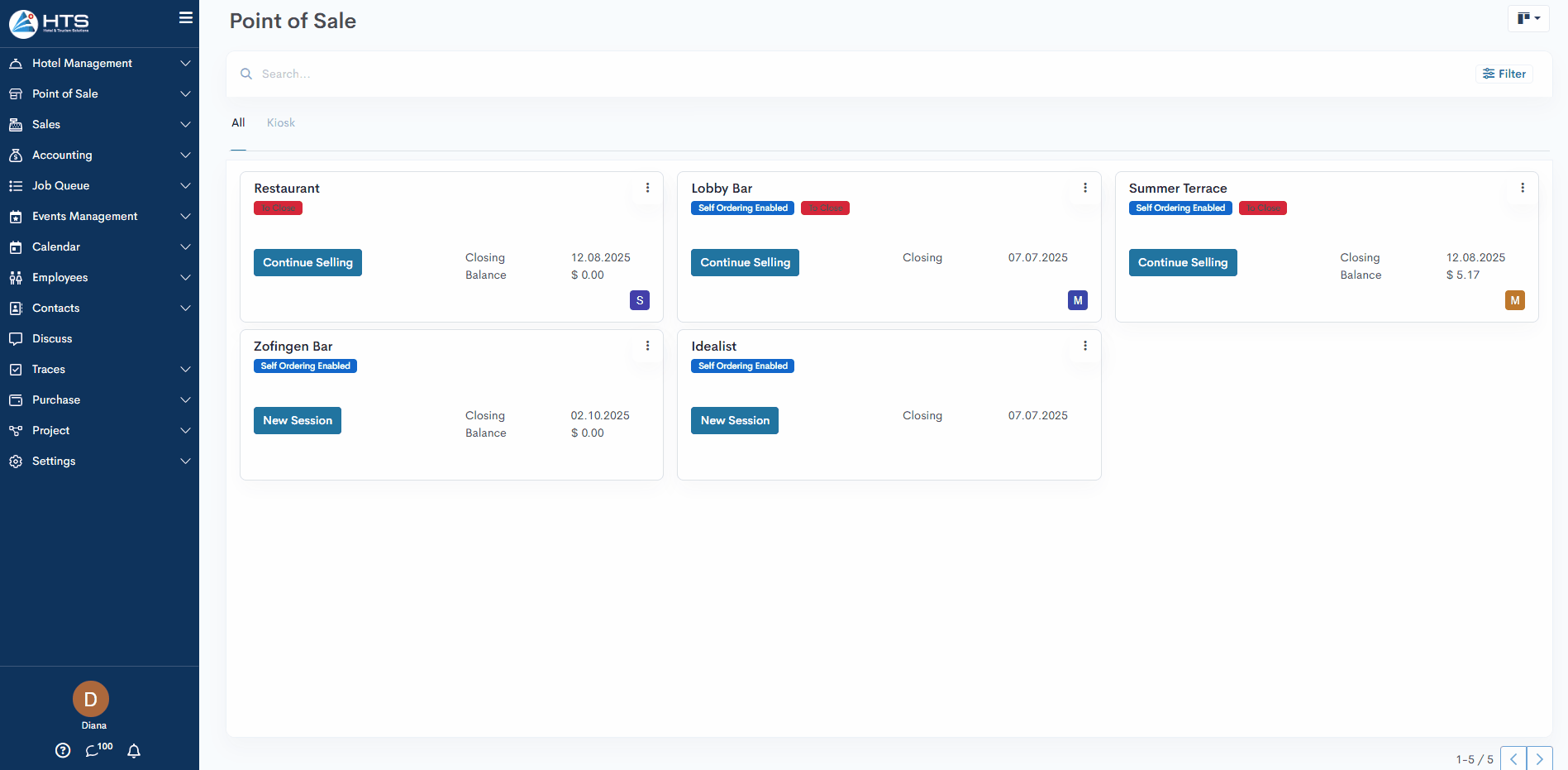The width and height of the screenshot is (1568, 770).
Task: Open the Filter options
Action: point(1504,74)
